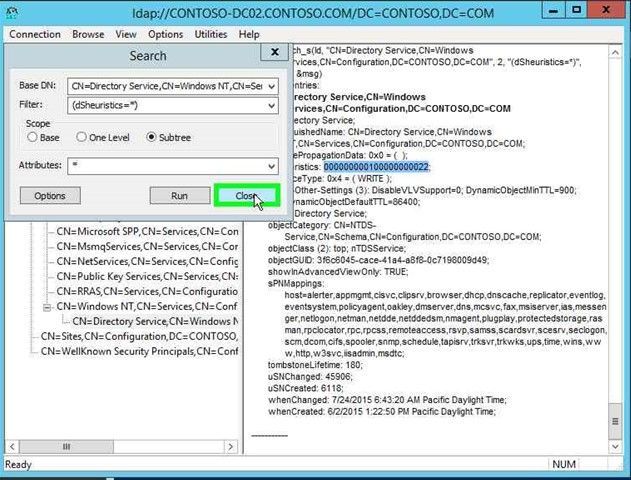Screen dimensions: 631x480
Task: Open the Options menu
Action: (x=165, y=34)
